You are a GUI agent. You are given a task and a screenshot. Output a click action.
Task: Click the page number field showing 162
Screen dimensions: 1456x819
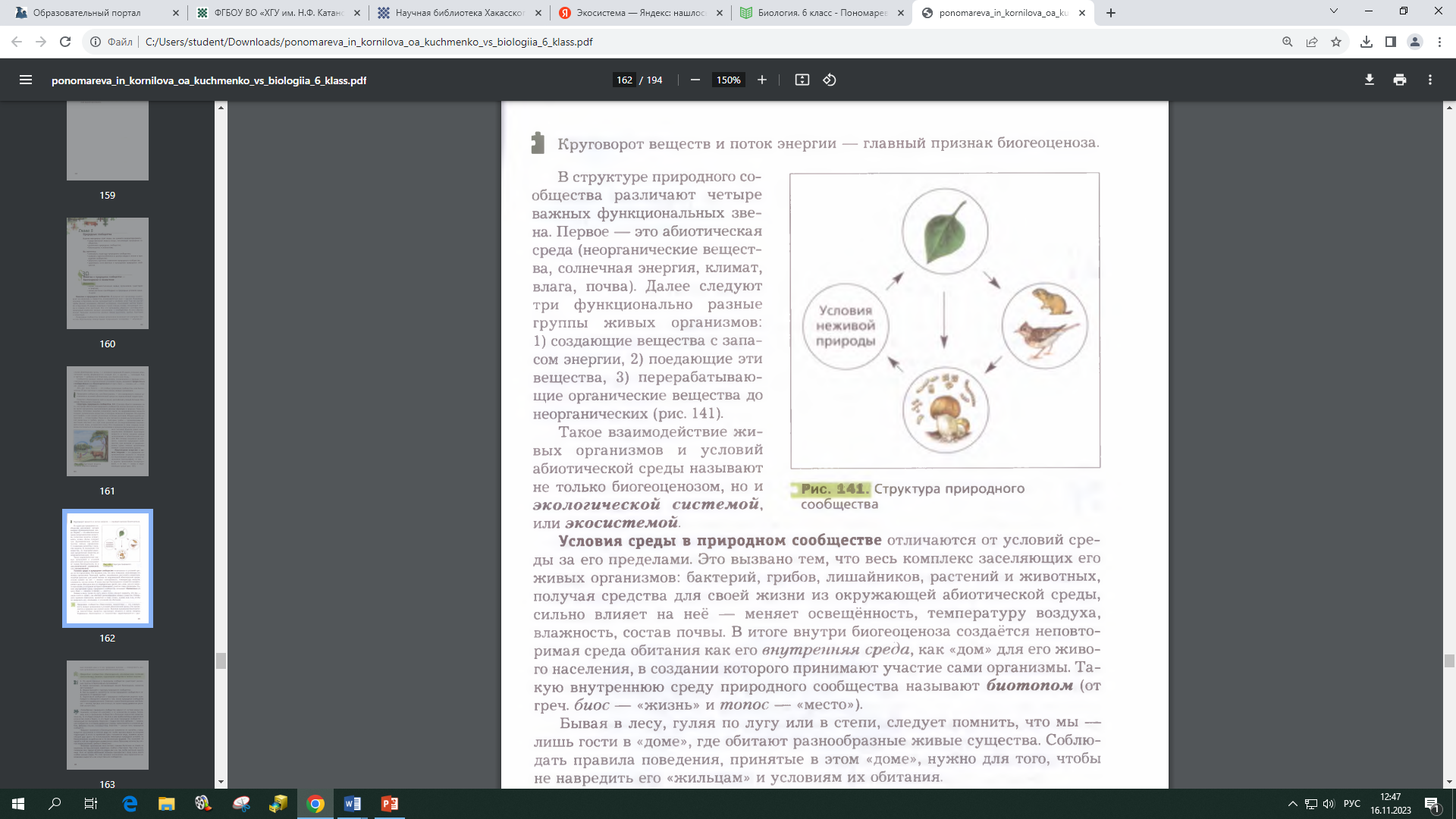tap(624, 80)
